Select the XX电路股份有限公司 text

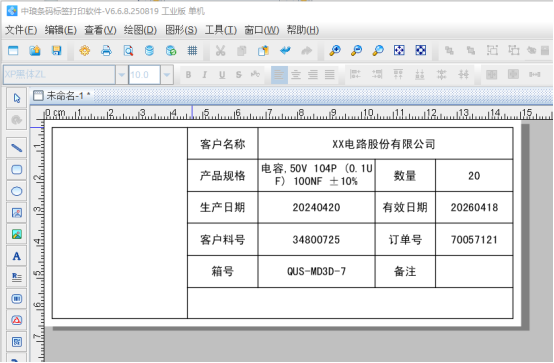pyautogui.click(x=383, y=144)
